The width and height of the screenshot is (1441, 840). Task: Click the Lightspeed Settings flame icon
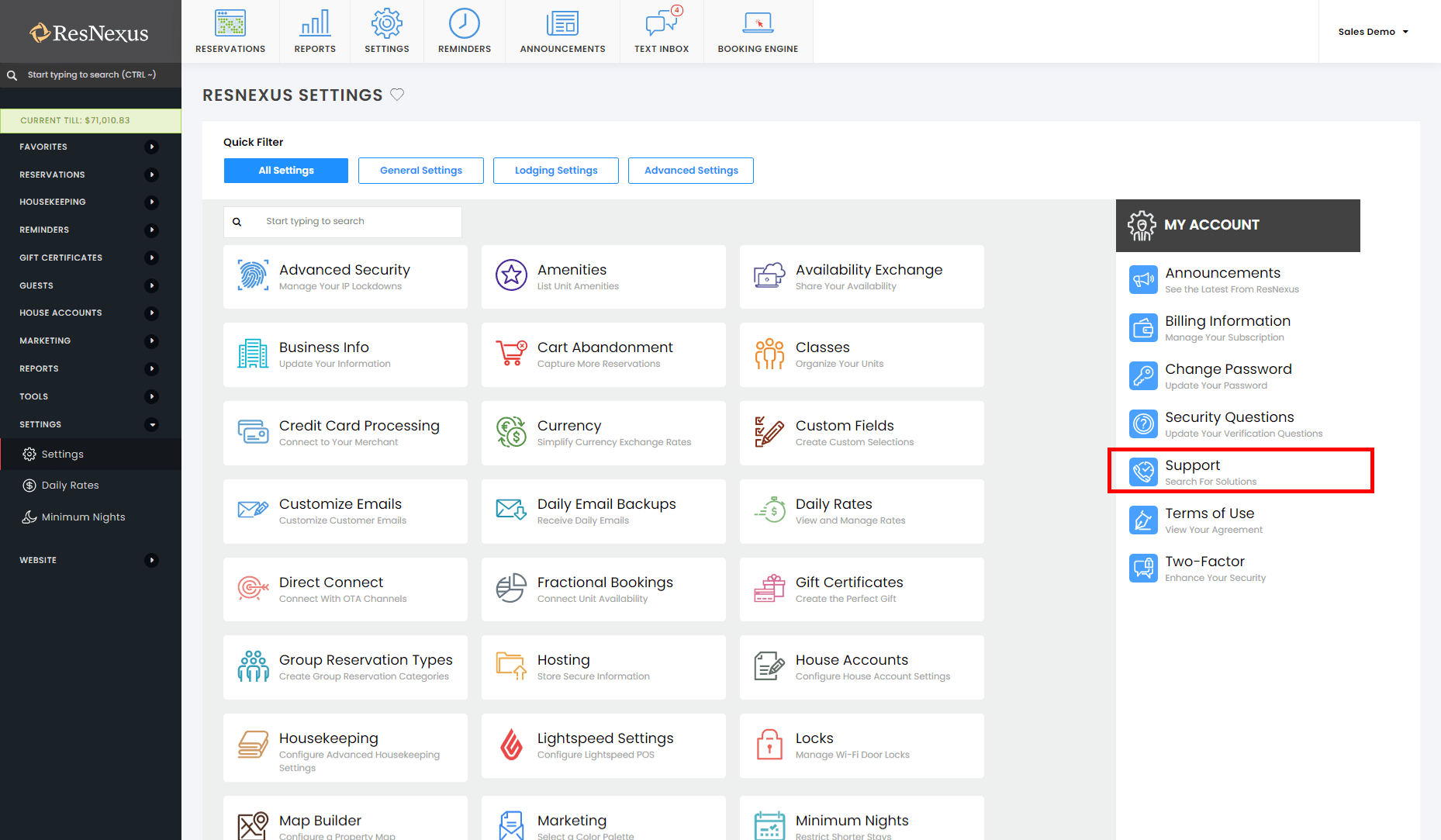click(511, 745)
